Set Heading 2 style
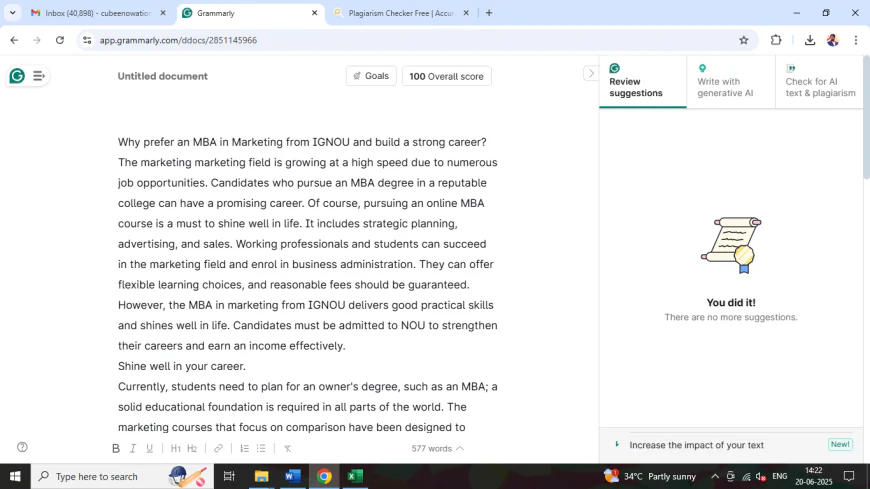Viewport: 870px width, 489px height. pos(192,448)
